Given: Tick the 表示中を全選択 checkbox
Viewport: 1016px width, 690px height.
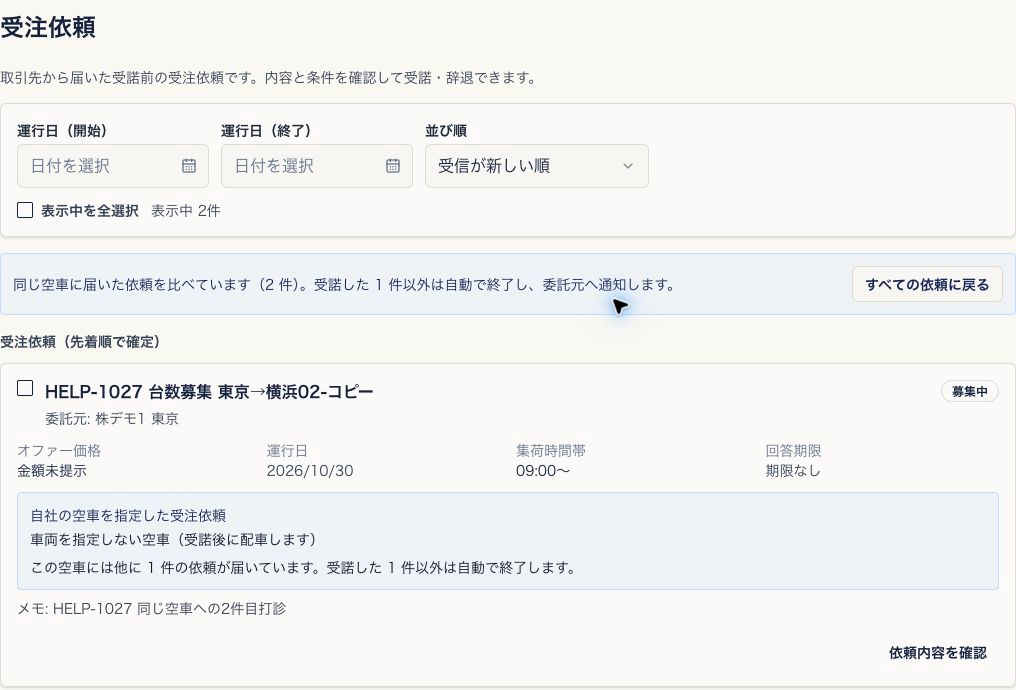Looking at the screenshot, I should [25, 210].
